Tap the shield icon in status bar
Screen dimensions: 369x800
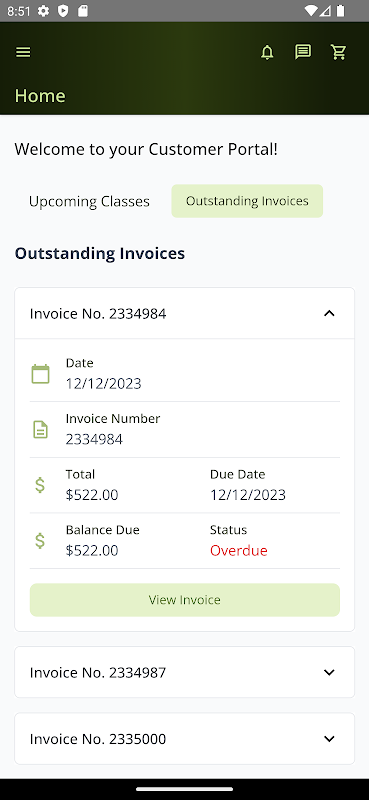point(63,11)
